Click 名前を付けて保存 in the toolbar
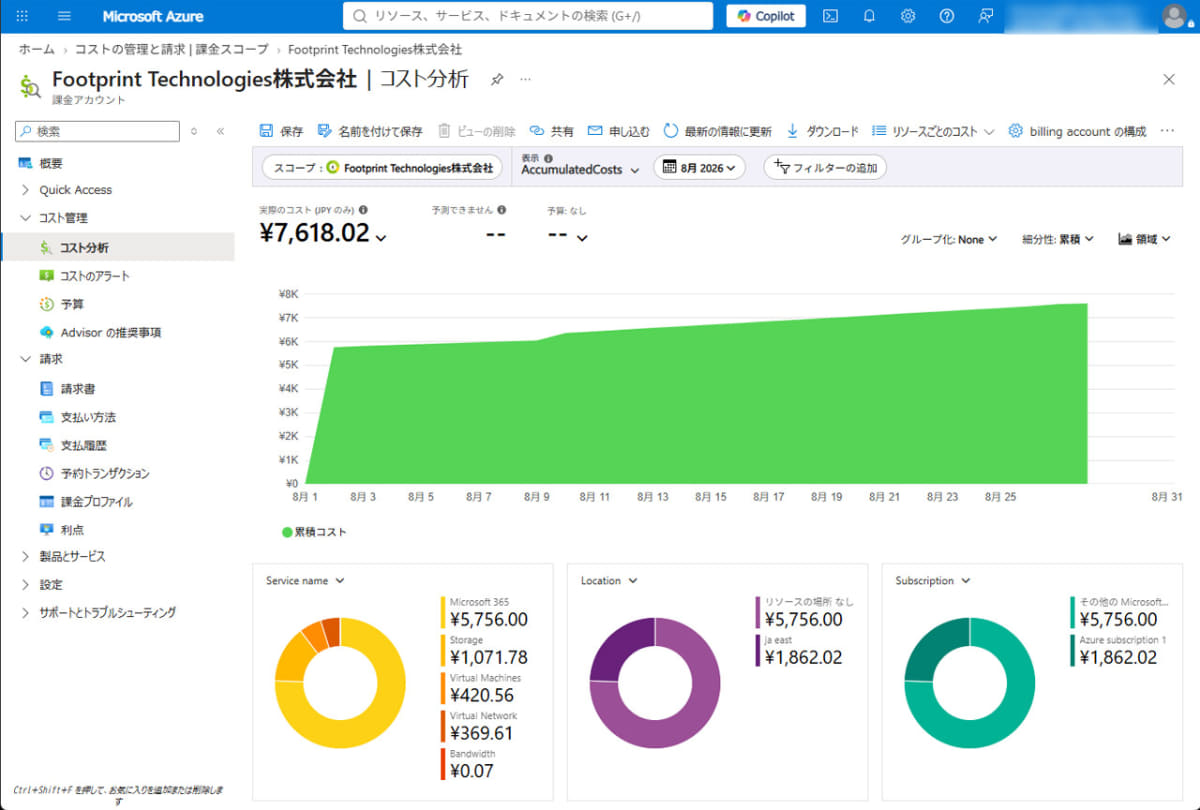The width and height of the screenshot is (1200, 810). (369, 131)
